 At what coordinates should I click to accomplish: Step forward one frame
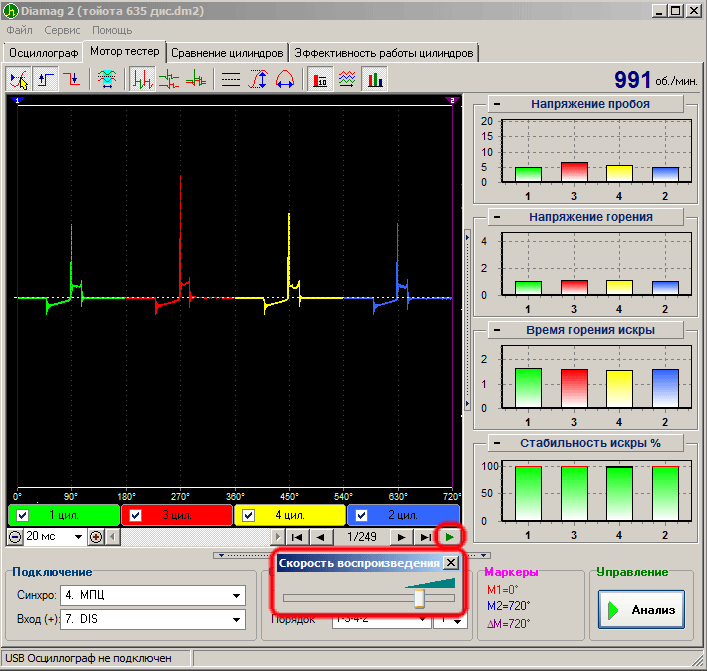pos(401,537)
